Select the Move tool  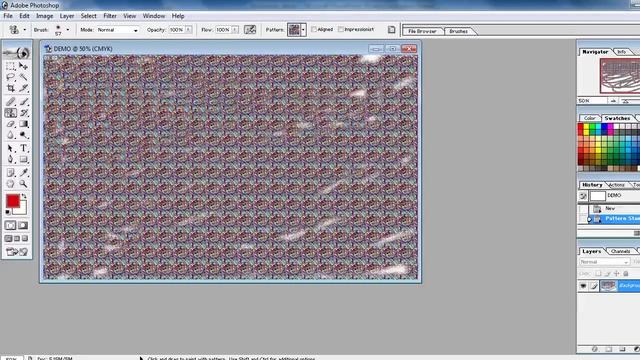[x=23, y=66]
